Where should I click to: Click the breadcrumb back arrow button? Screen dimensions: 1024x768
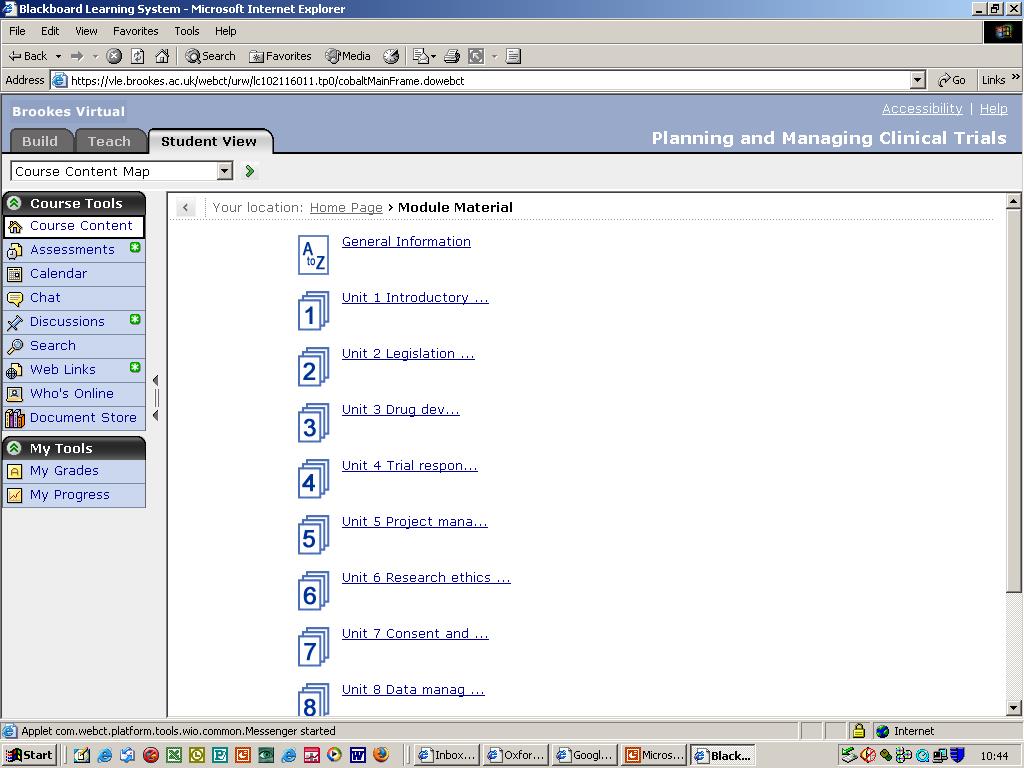tap(185, 208)
